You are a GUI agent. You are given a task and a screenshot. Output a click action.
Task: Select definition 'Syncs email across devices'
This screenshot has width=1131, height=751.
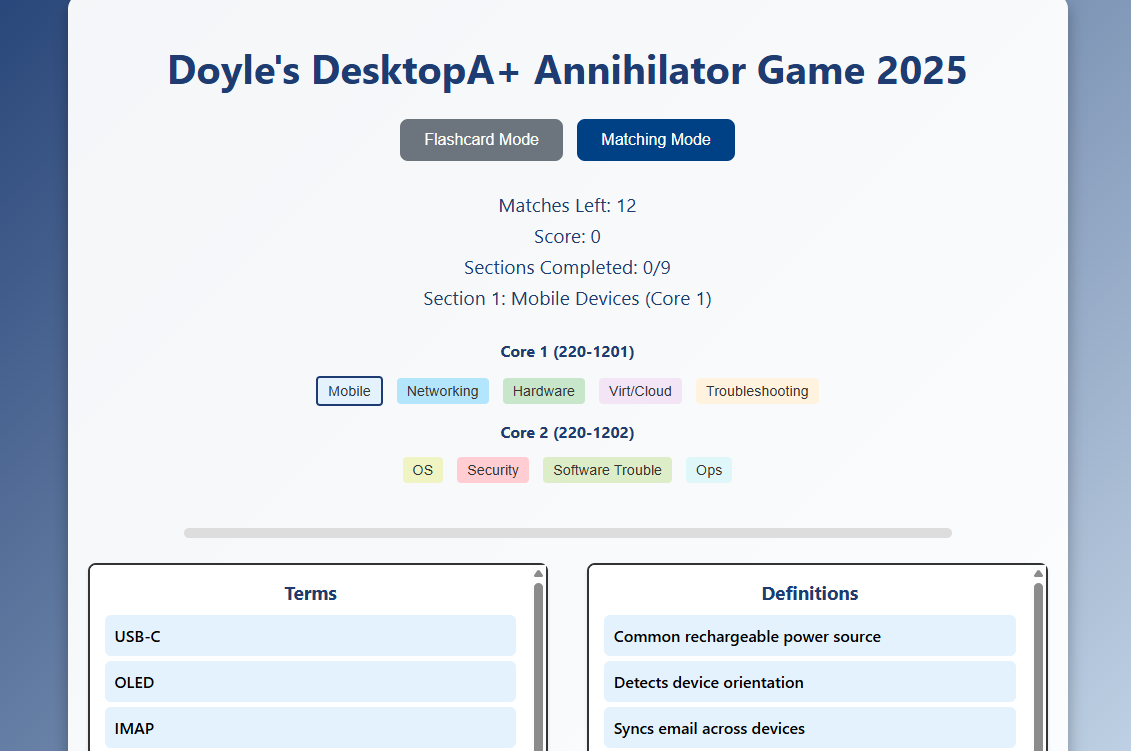tap(809, 728)
